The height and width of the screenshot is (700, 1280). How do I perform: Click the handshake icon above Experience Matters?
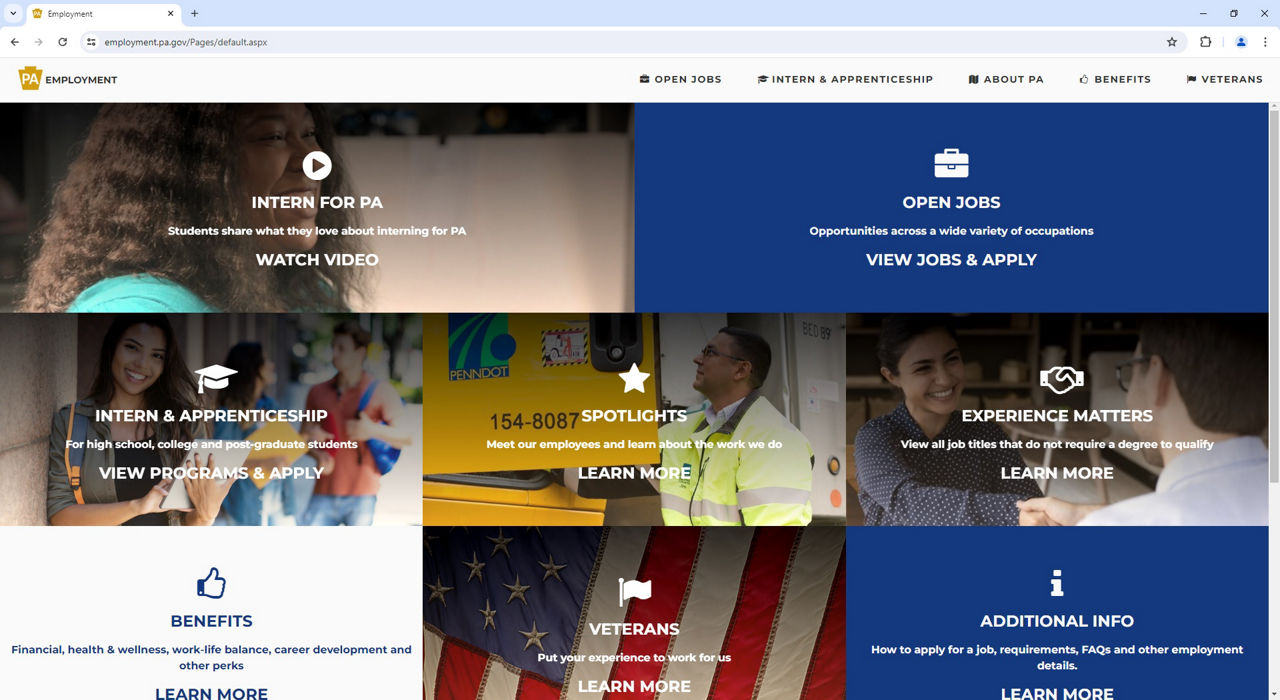pos(1061,379)
